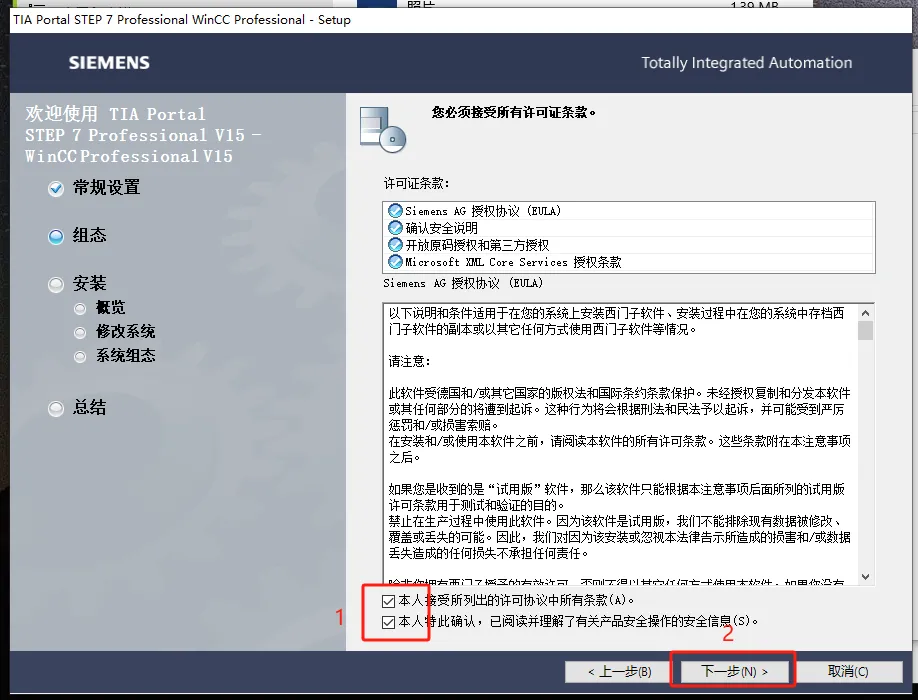Click the license text scrollbar thumb
This screenshot has width=918, height=700.
pos(865,330)
